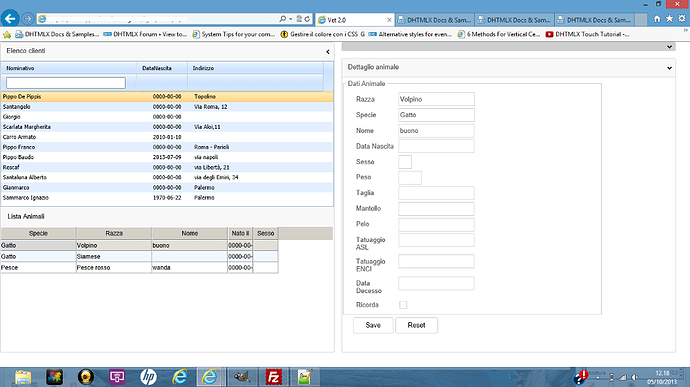
Task: Click the Save button
Action: coord(373,325)
